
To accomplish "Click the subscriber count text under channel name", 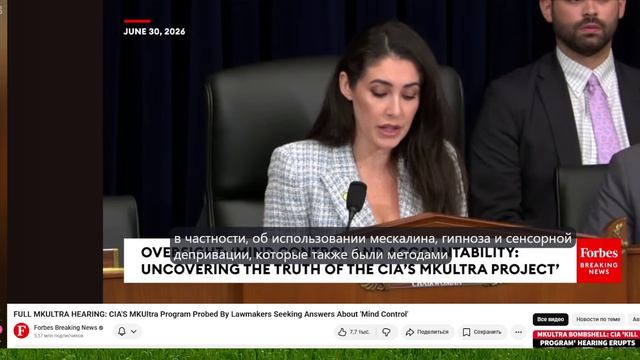I will [58, 336].
